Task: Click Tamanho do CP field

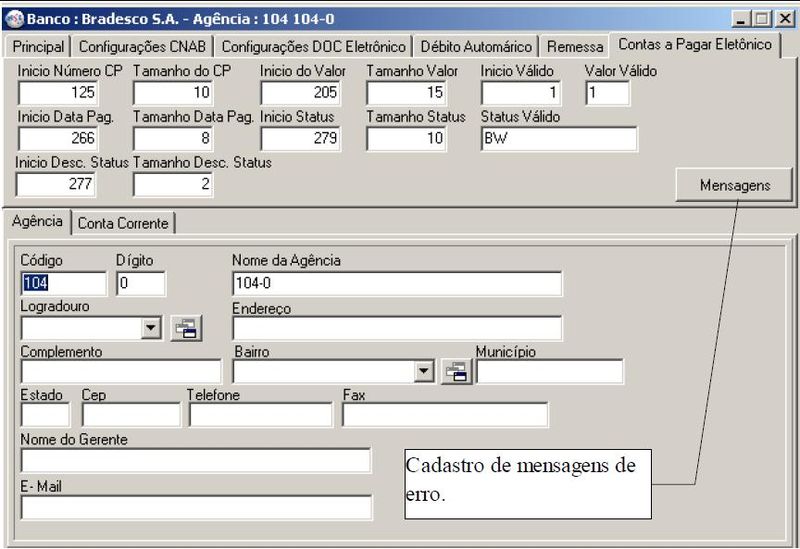Action: click(172, 93)
